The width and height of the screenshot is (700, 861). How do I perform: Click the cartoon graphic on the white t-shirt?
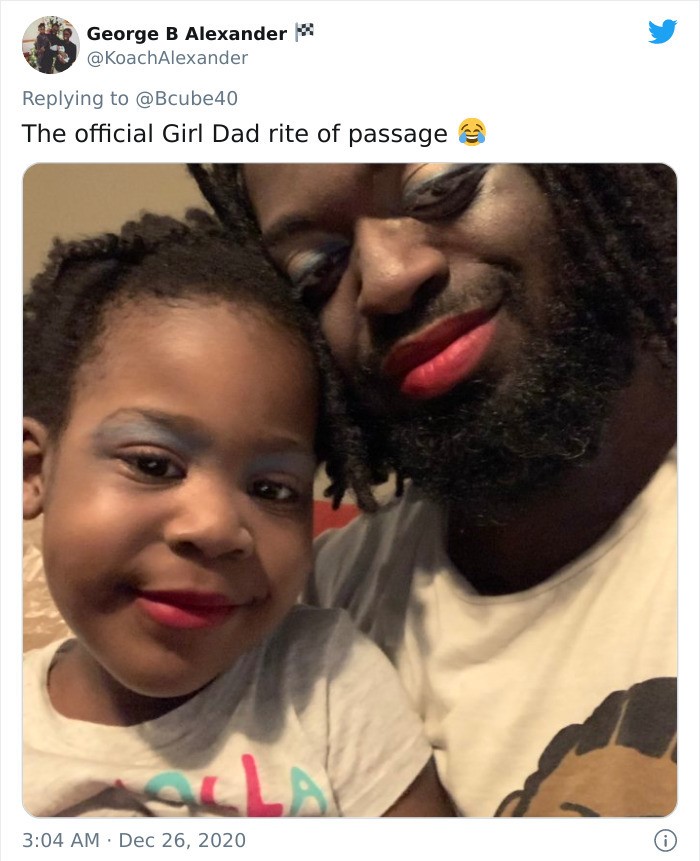pos(593,752)
